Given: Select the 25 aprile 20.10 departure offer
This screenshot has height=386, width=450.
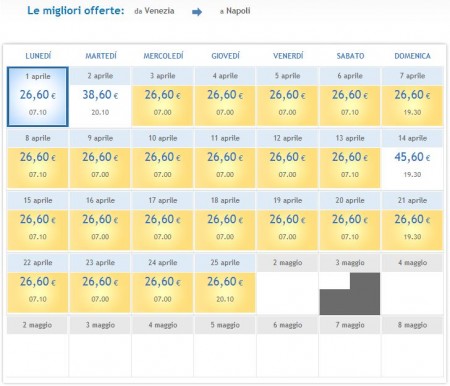Looking at the screenshot, I should click(225, 283).
